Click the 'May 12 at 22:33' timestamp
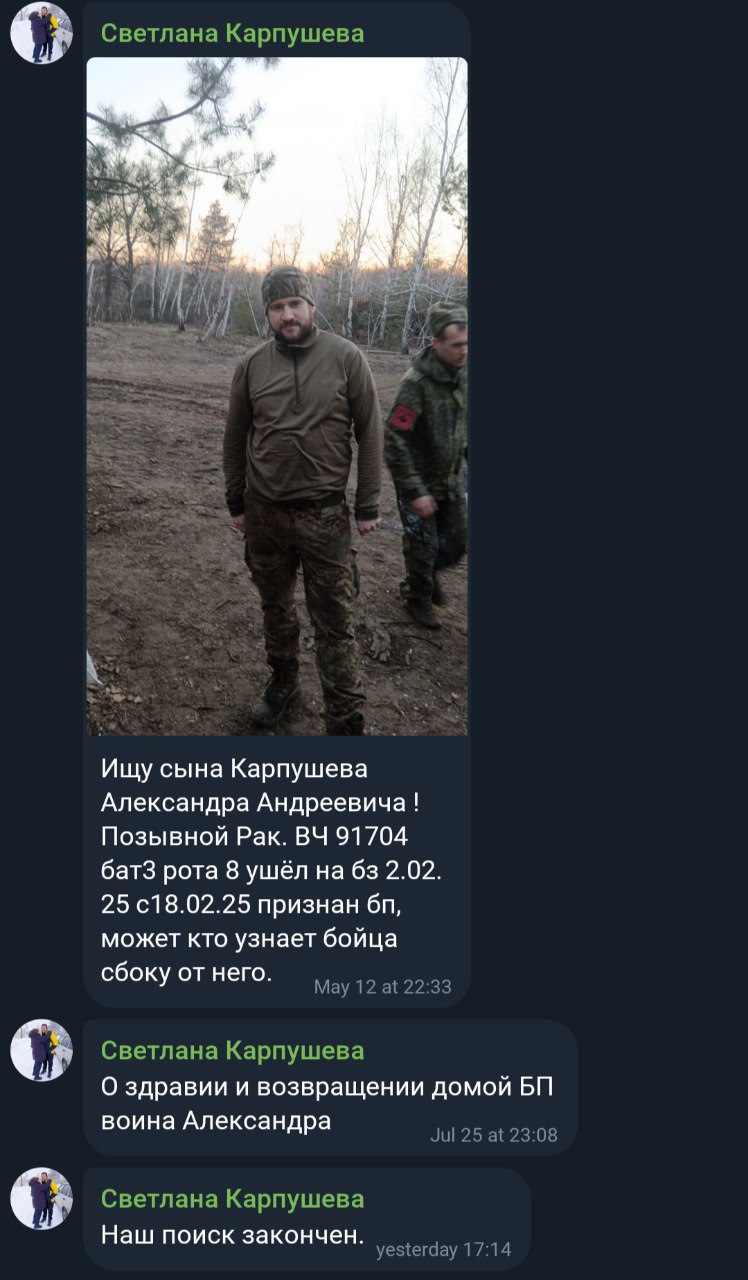The width and height of the screenshot is (748, 1280). (x=382, y=987)
